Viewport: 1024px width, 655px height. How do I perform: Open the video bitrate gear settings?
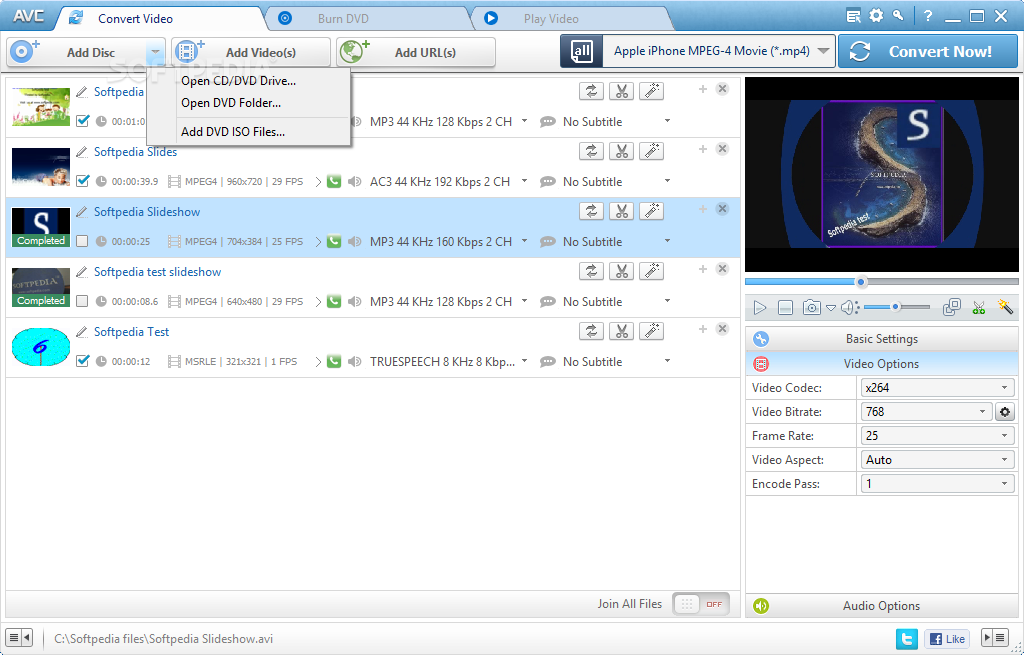click(1005, 412)
